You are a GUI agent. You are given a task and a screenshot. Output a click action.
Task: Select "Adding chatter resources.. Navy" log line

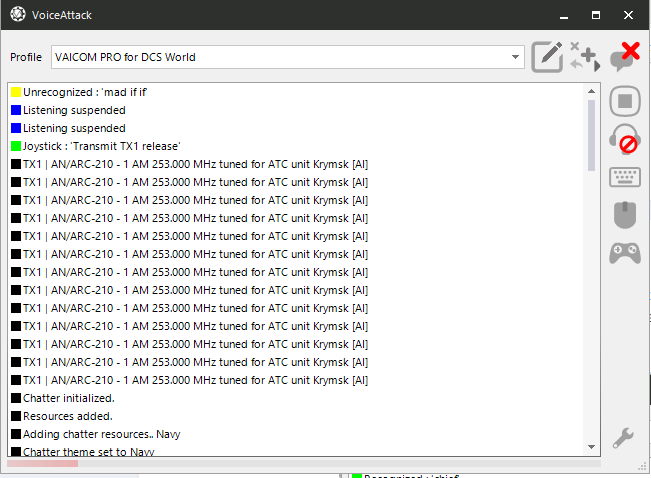[101, 434]
